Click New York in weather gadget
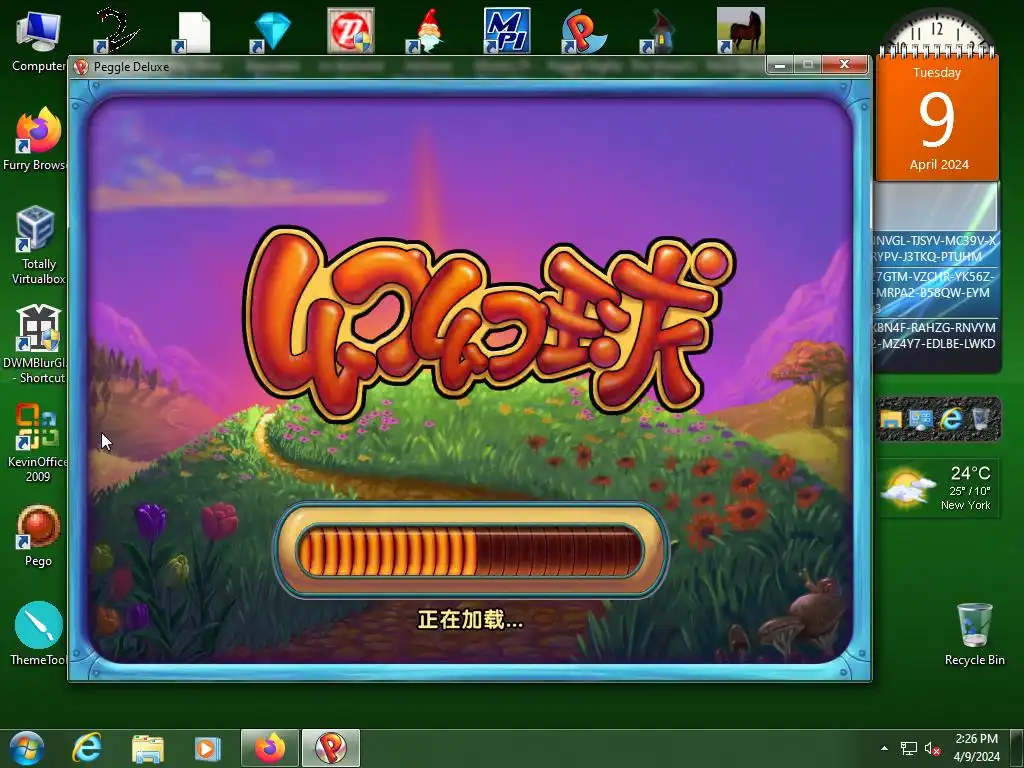 click(x=965, y=505)
